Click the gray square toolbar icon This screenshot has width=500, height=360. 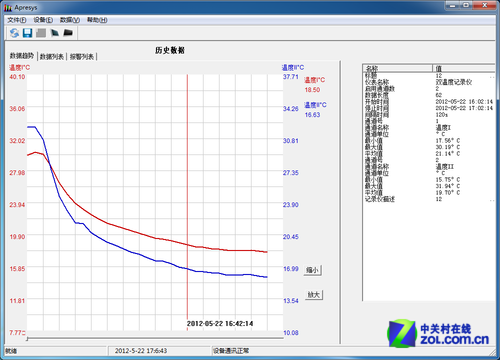pos(41,33)
